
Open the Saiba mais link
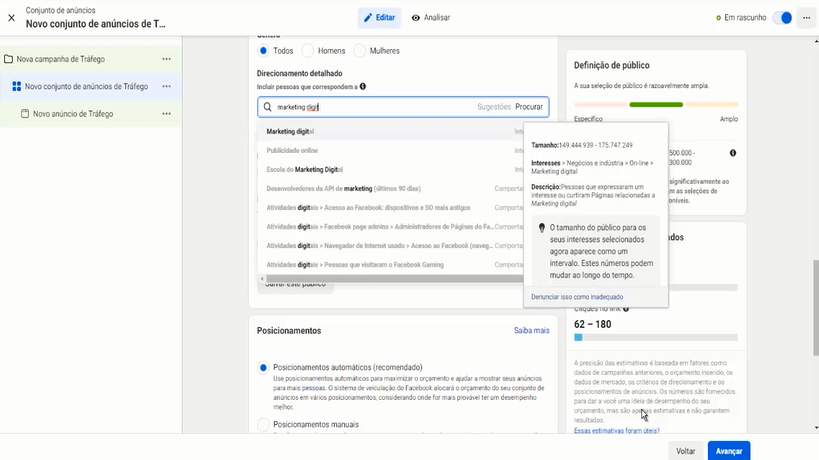[531, 331]
